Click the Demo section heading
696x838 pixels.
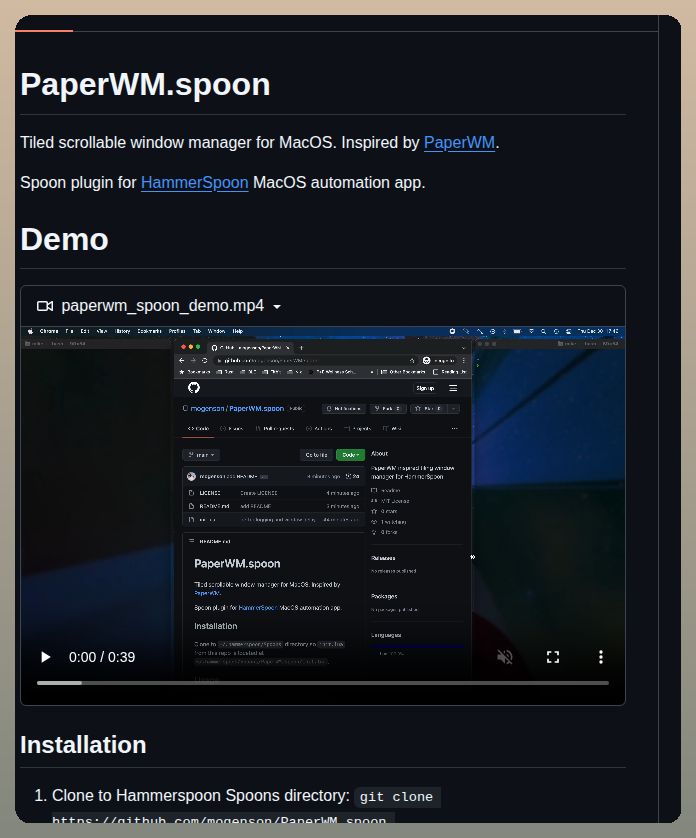[64, 239]
